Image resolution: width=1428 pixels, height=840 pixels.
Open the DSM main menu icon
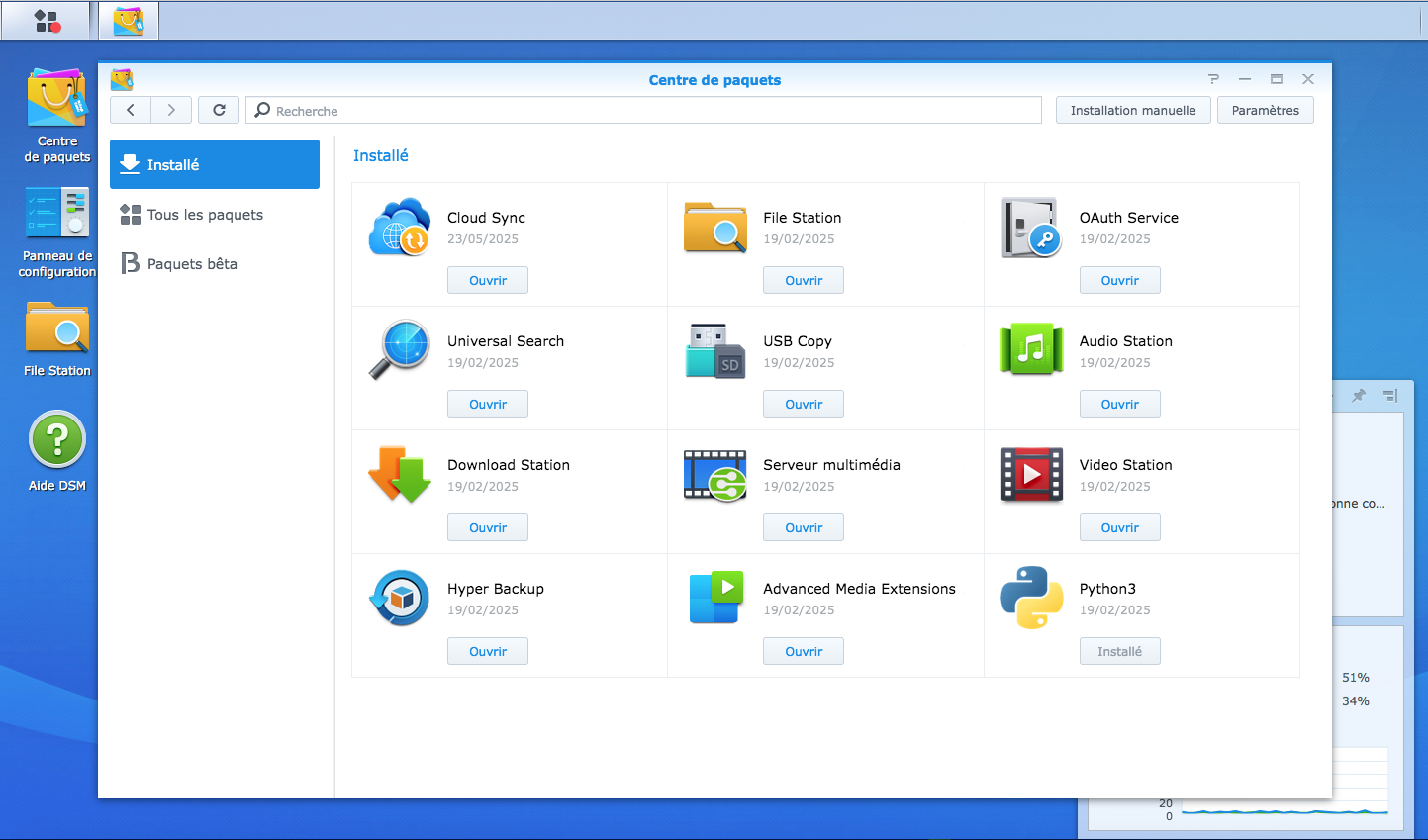[x=48, y=21]
